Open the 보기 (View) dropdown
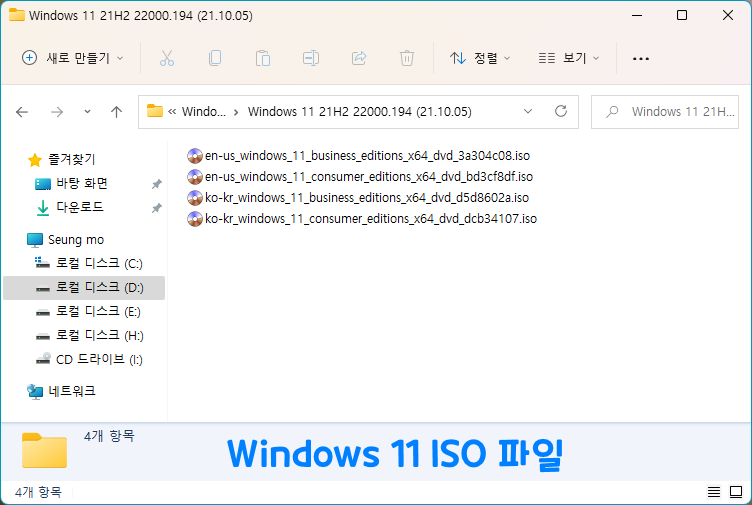 [x=569, y=58]
